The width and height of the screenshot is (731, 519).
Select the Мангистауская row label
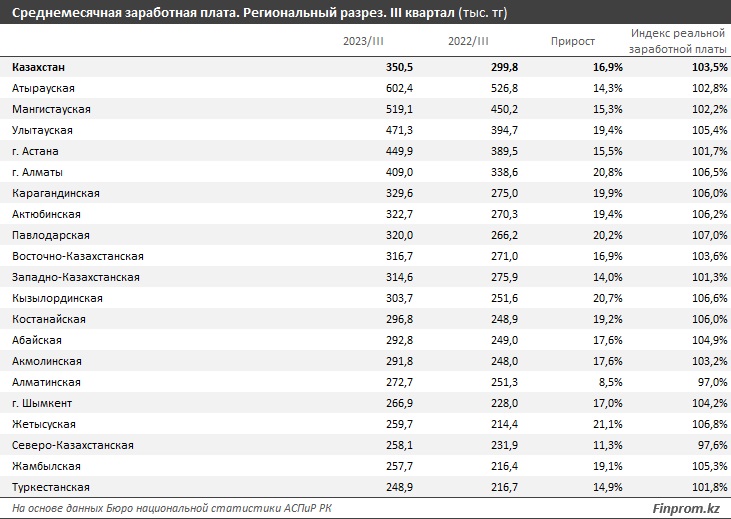[x=52, y=109]
